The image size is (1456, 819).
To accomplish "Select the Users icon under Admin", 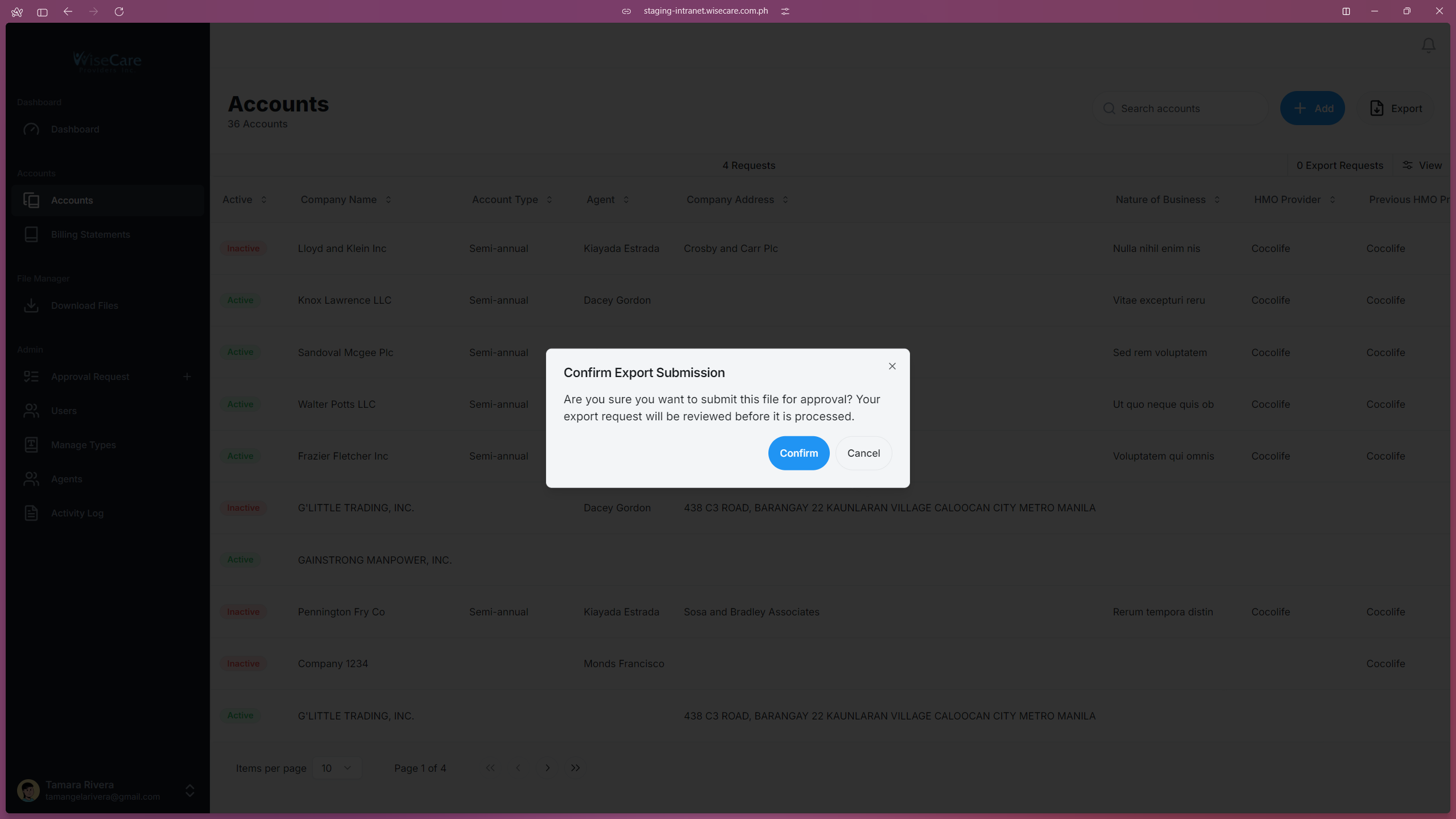I will (x=32, y=411).
